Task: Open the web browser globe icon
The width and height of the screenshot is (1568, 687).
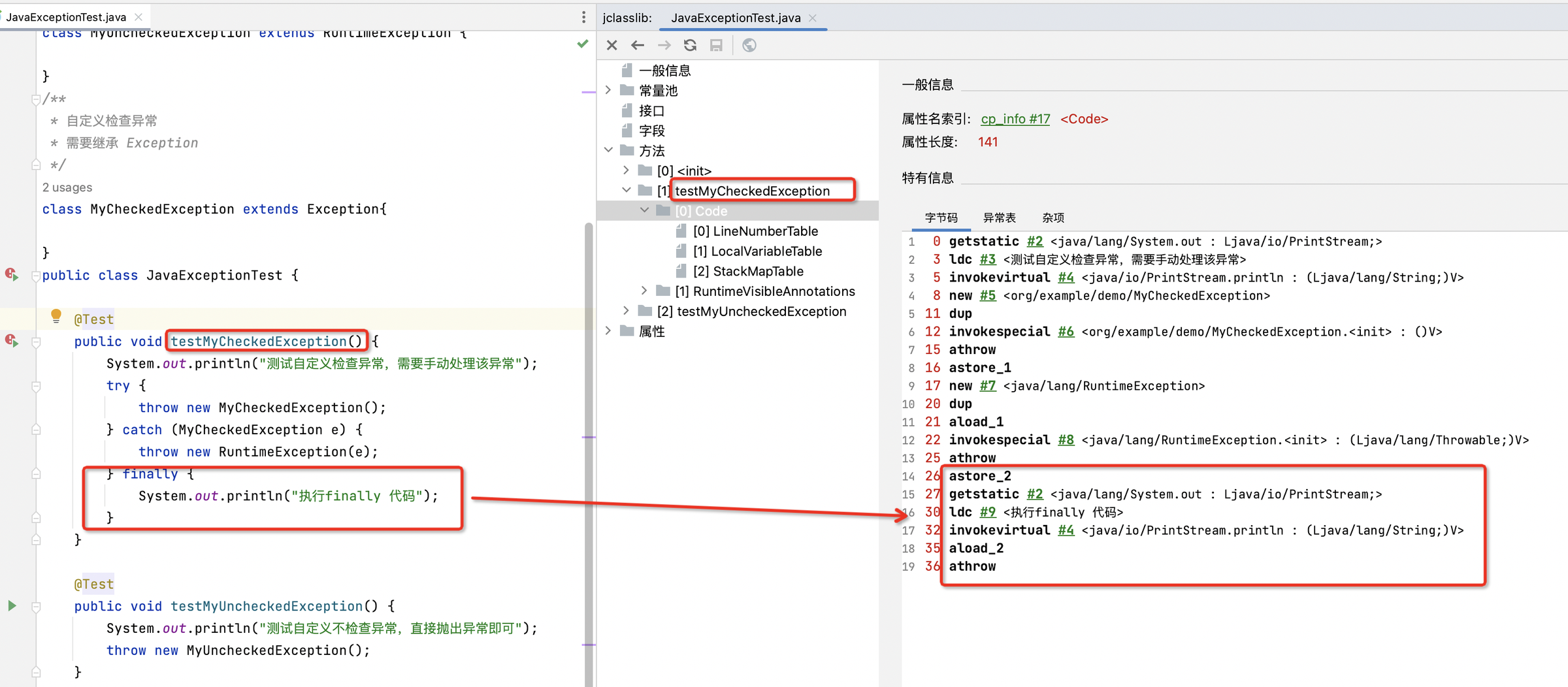Action: tap(749, 45)
